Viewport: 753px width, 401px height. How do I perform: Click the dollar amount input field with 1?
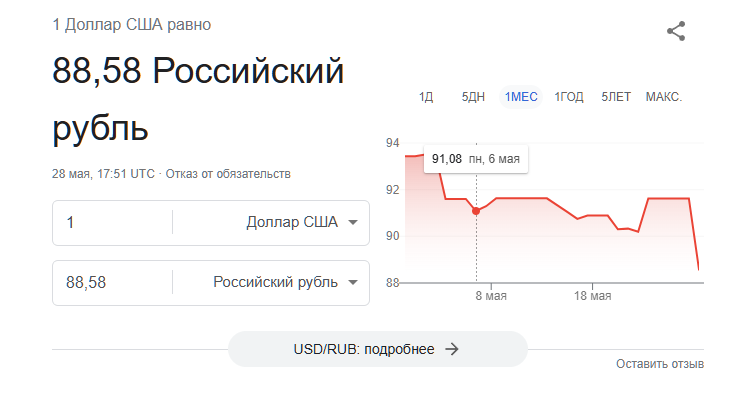(112, 222)
